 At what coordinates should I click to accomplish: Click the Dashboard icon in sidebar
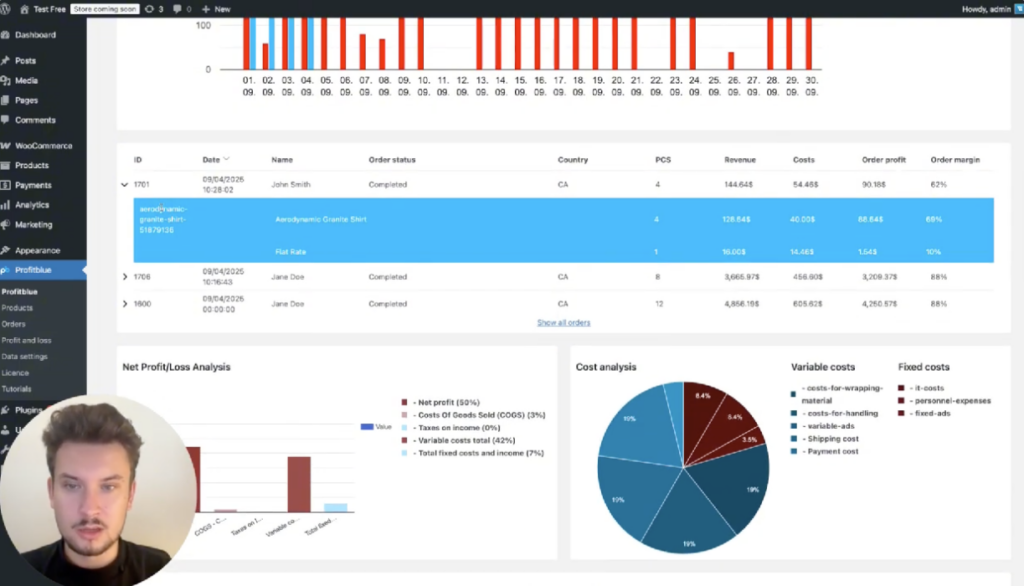click(6, 35)
